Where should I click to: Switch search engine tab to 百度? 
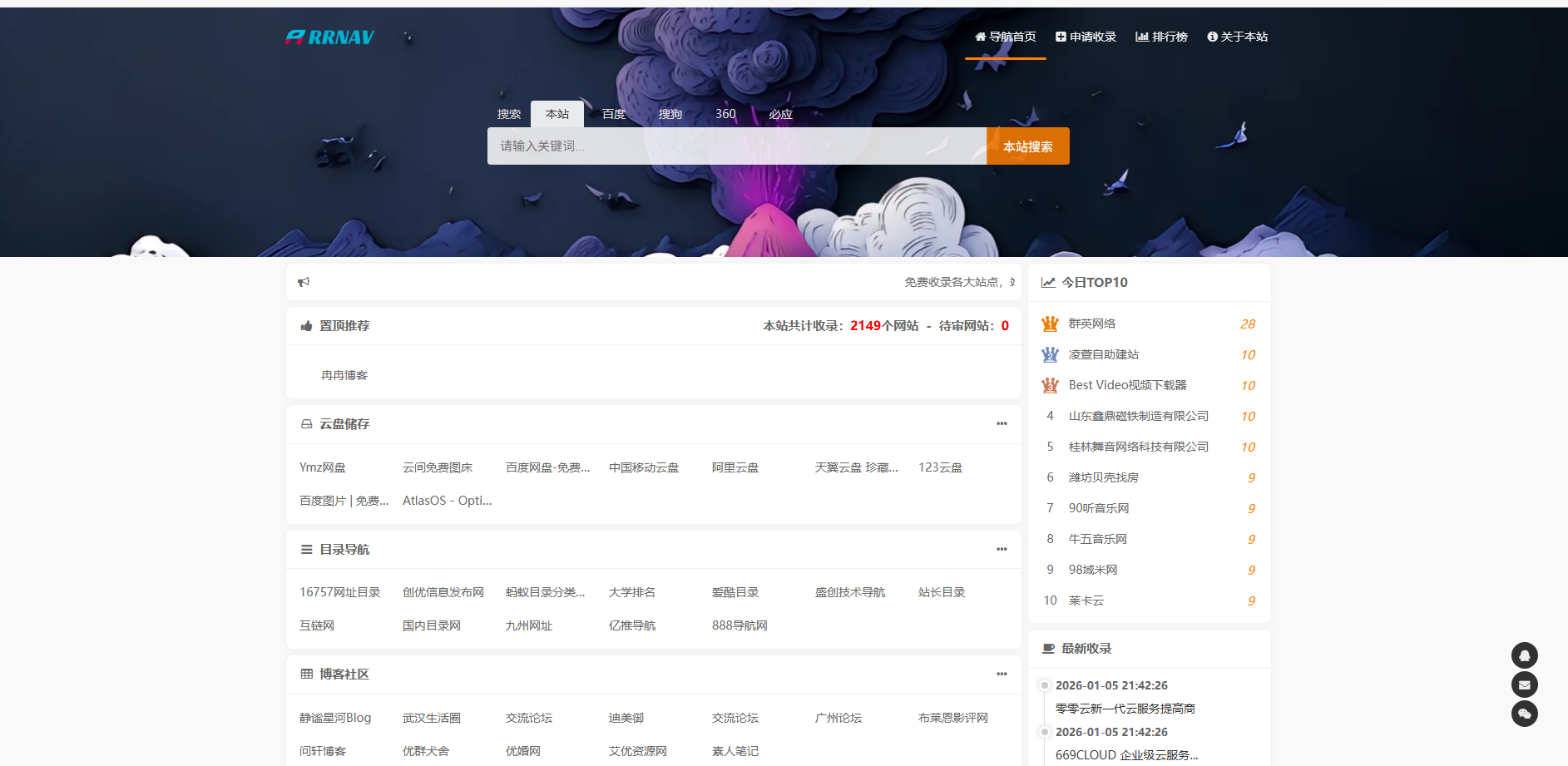[x=614, y=114]
